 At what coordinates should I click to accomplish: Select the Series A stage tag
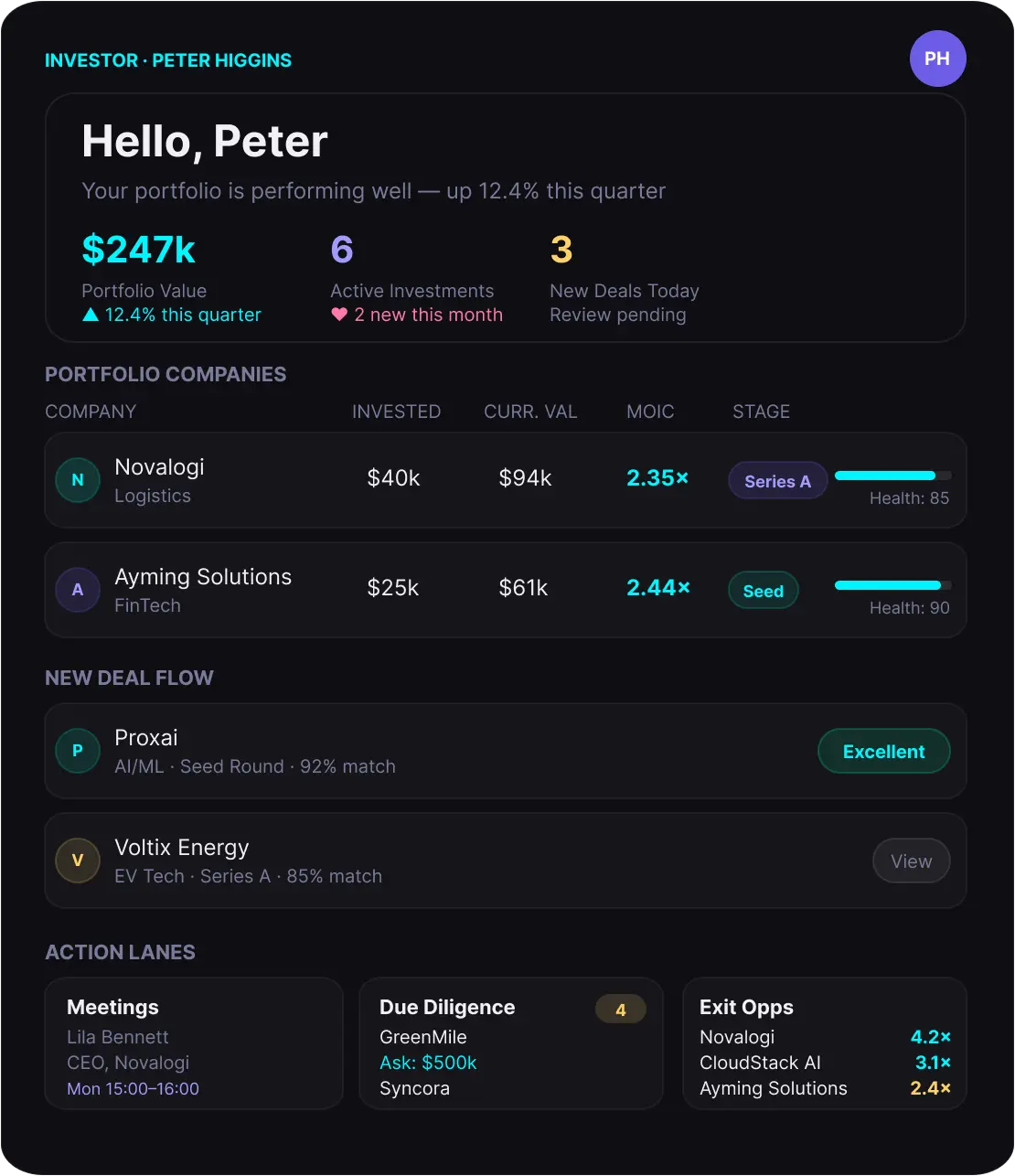tap(777, 481)
